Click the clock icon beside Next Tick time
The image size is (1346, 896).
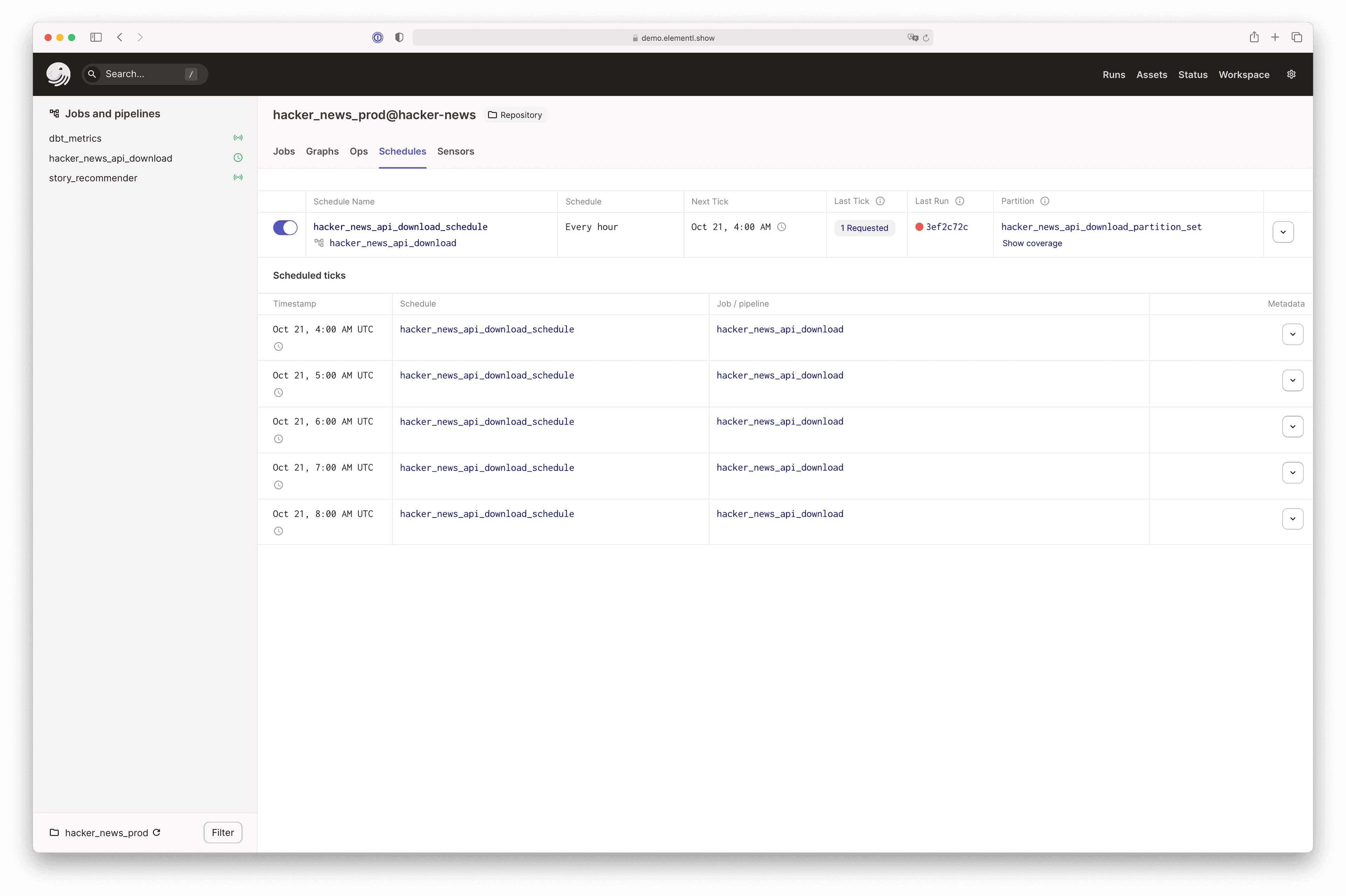pyautogui.click(x=781, y=227)
